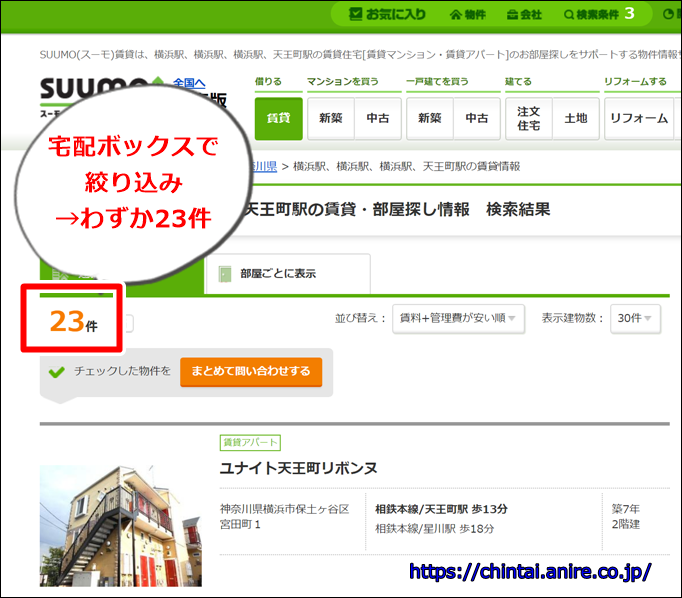This screenshot has width=682, height=598.
Task: Click the 賃貸アパート tag label
Action: (x=250, y=443)
